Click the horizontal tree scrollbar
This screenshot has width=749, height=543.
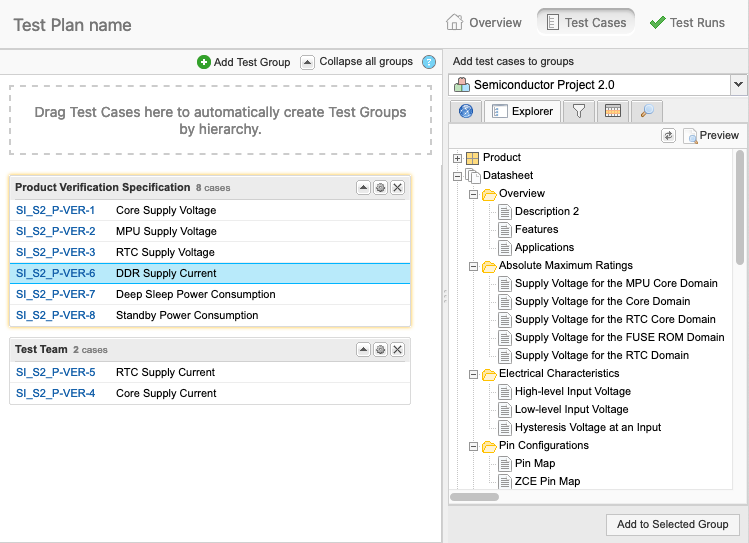tap(474, 497)
